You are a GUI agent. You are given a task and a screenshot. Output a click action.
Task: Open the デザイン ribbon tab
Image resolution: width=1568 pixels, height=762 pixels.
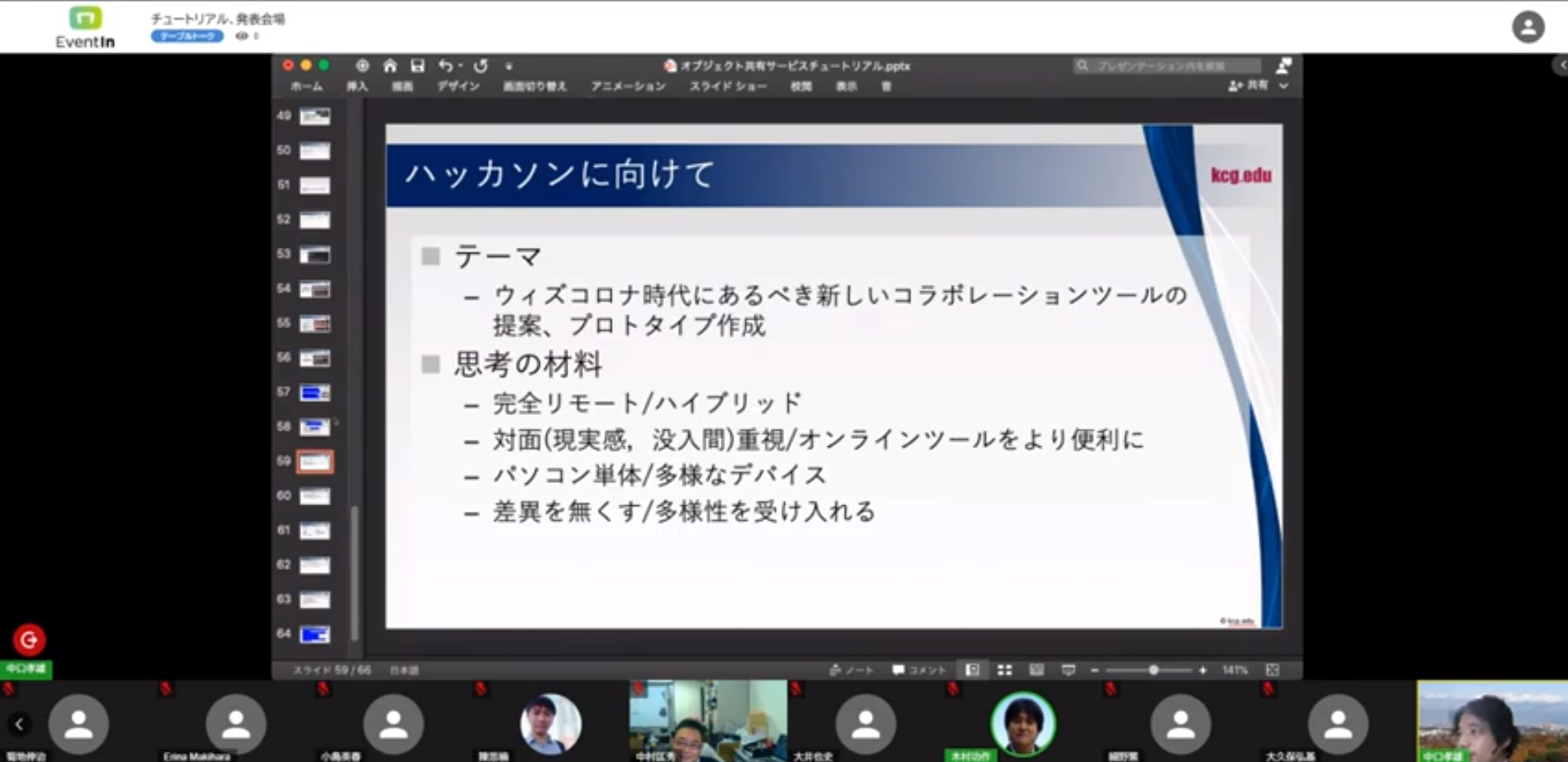(458, 86)
